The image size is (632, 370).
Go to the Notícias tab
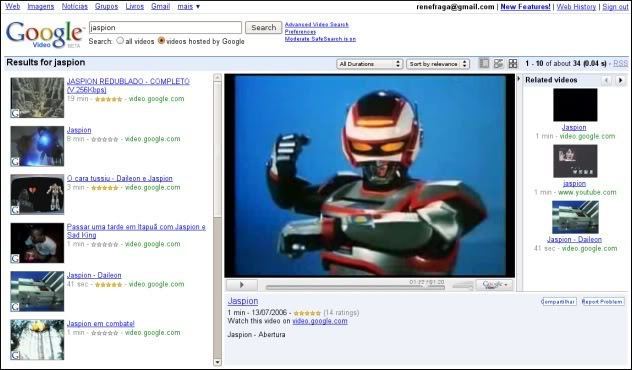(x=75, y=6)
